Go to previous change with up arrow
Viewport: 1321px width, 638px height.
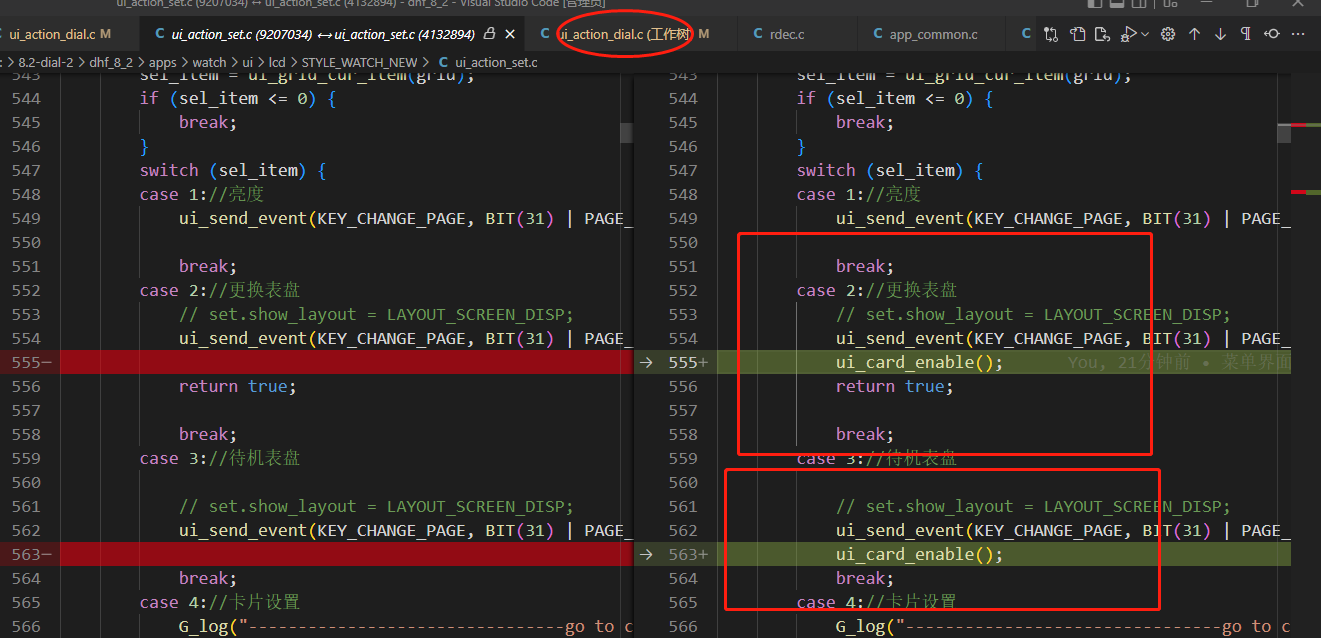[1194, 34]
